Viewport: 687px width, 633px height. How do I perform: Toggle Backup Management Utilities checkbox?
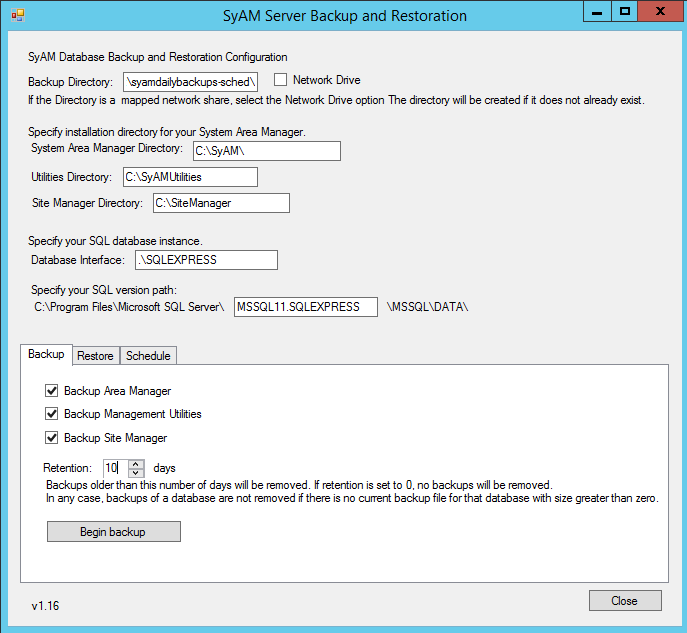pos(52,414)
